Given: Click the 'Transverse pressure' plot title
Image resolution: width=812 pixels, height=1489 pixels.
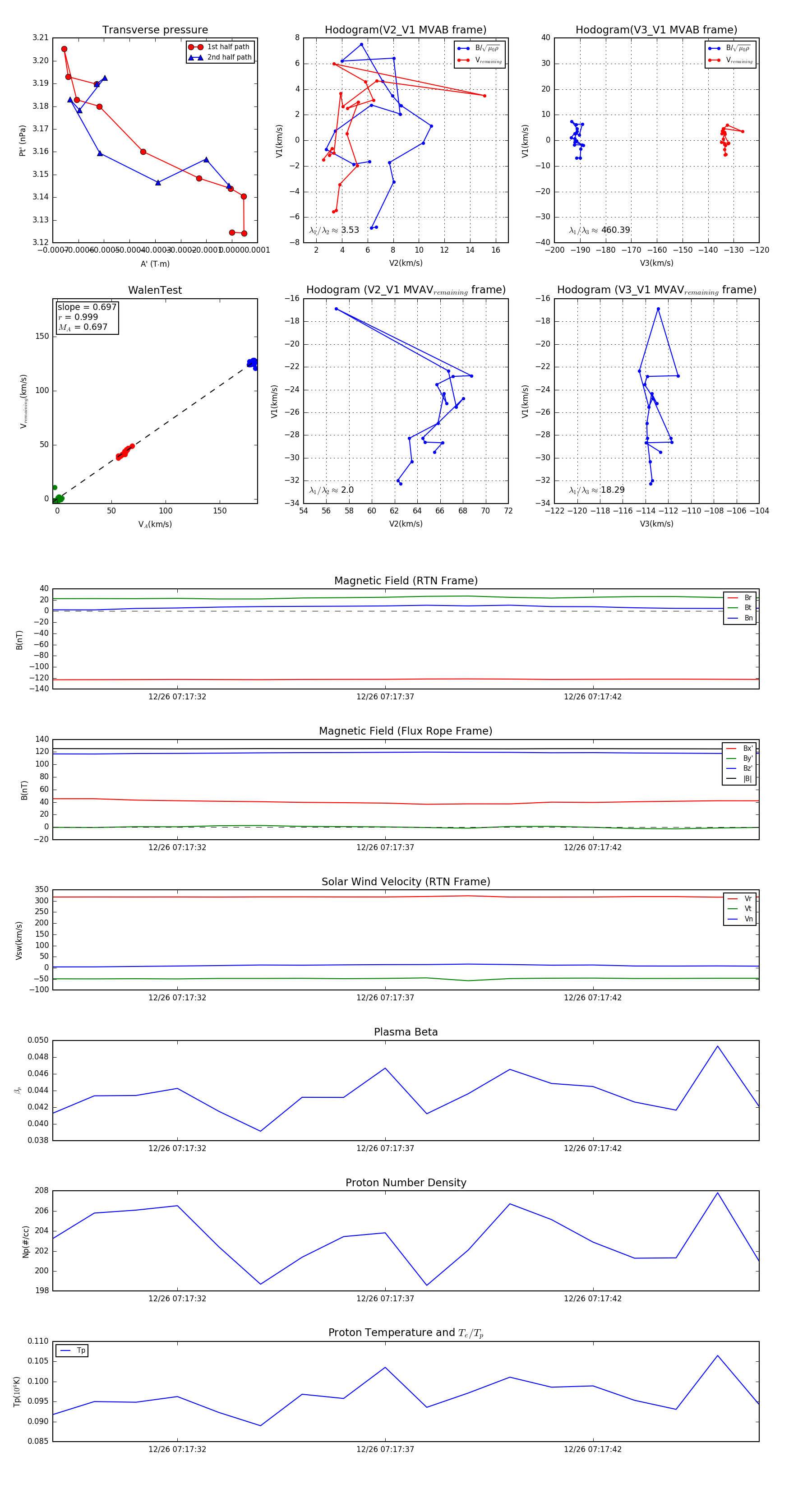Looking at the screenshot, I should pyautogui.click(x=155, y=30).
